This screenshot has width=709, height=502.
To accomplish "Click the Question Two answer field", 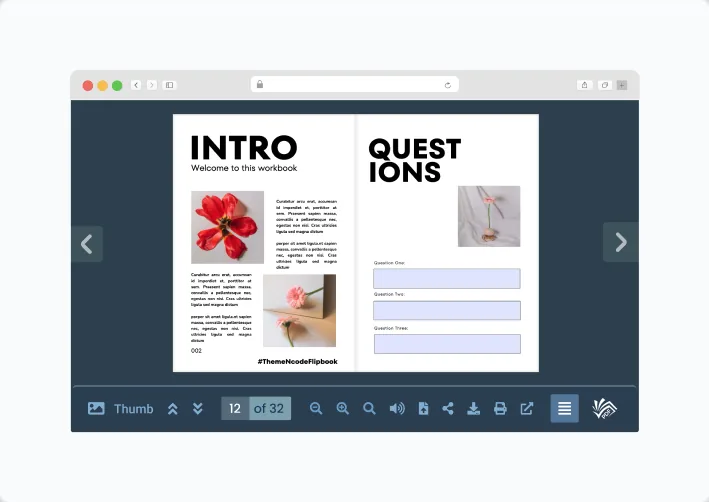I will click(x=447, y=310).
